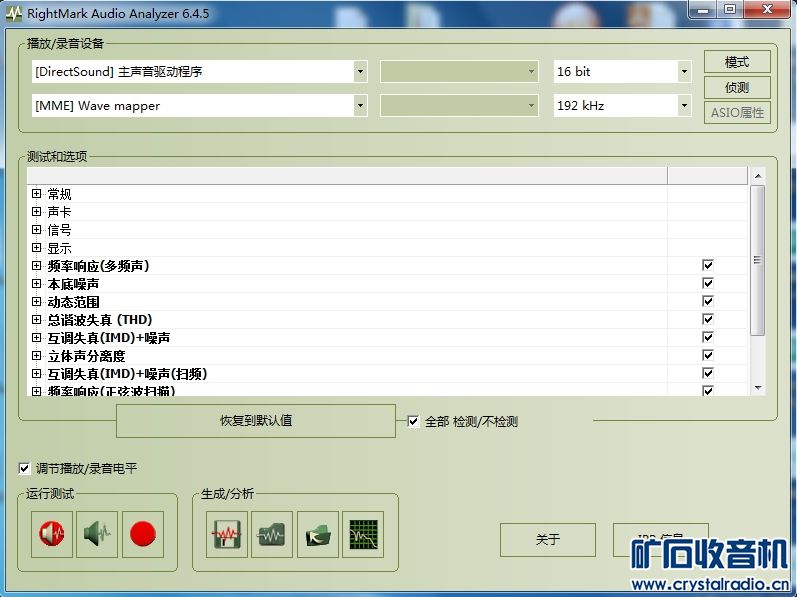
Task: Open the 192 kHz sample rate dropdown
Action: (x=684, y=106)
